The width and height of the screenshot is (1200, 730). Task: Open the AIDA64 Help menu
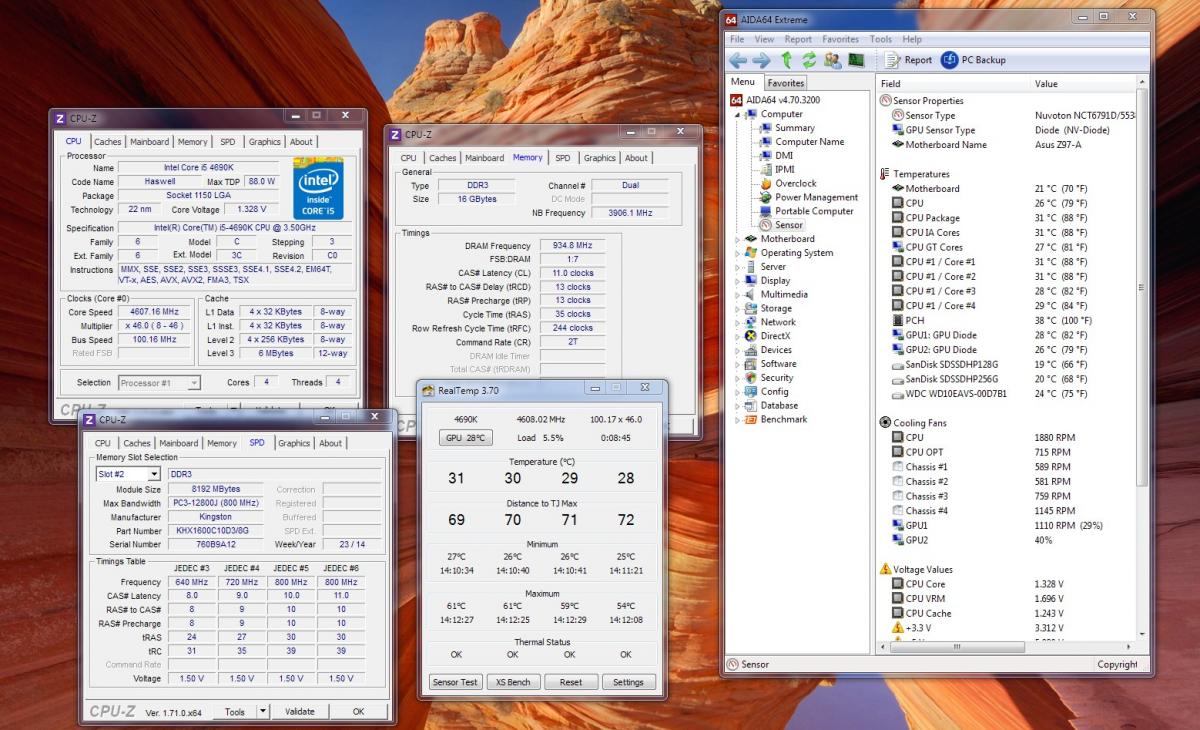[912, 39]
